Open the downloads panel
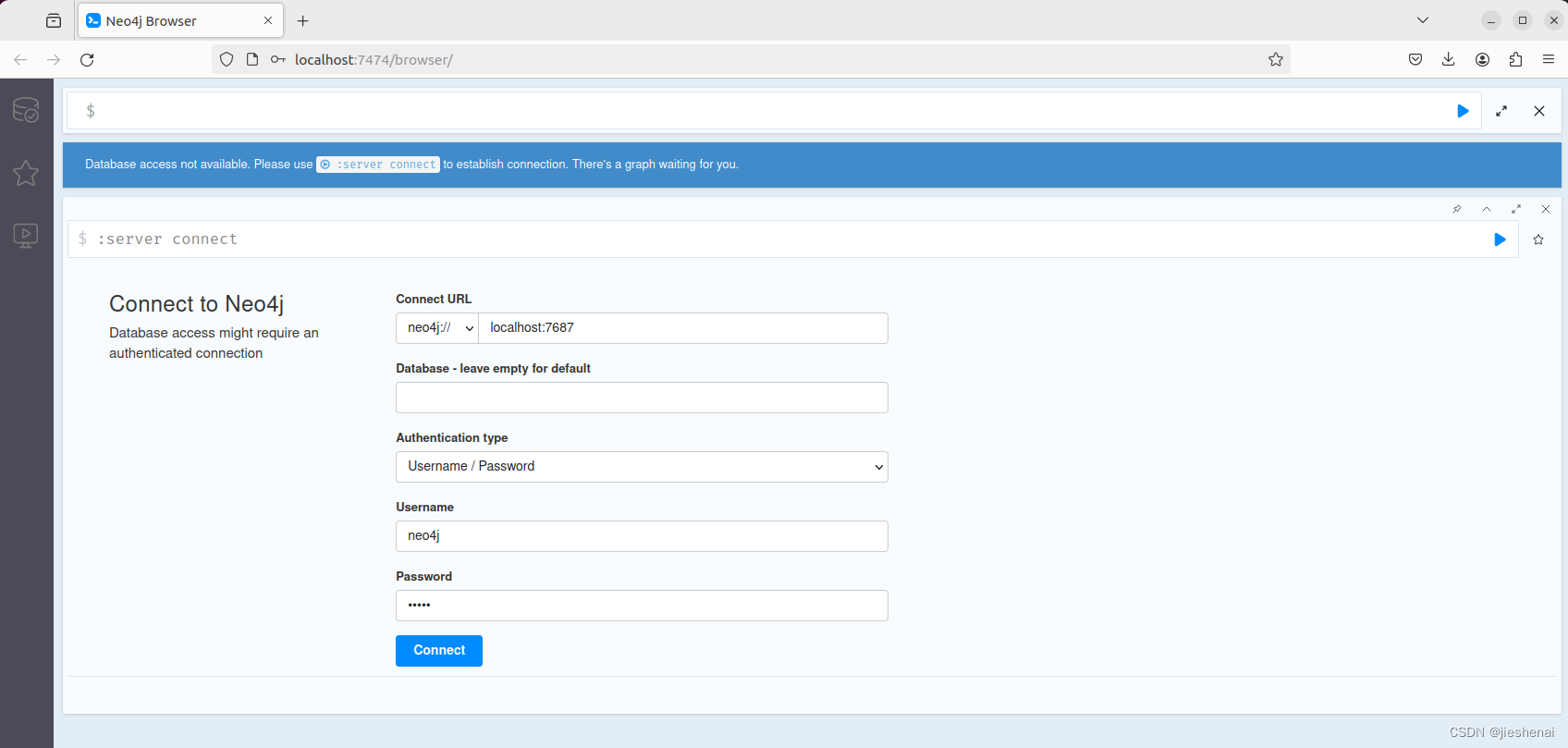Screen dimensions: 1568x748 tap(1449, 59)
